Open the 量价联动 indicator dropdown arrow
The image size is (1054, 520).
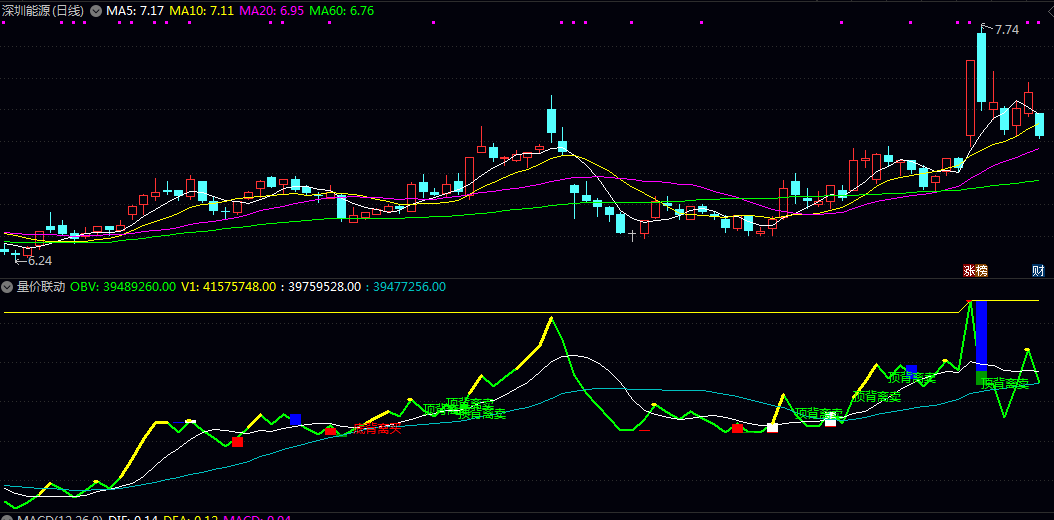[9, 287]
